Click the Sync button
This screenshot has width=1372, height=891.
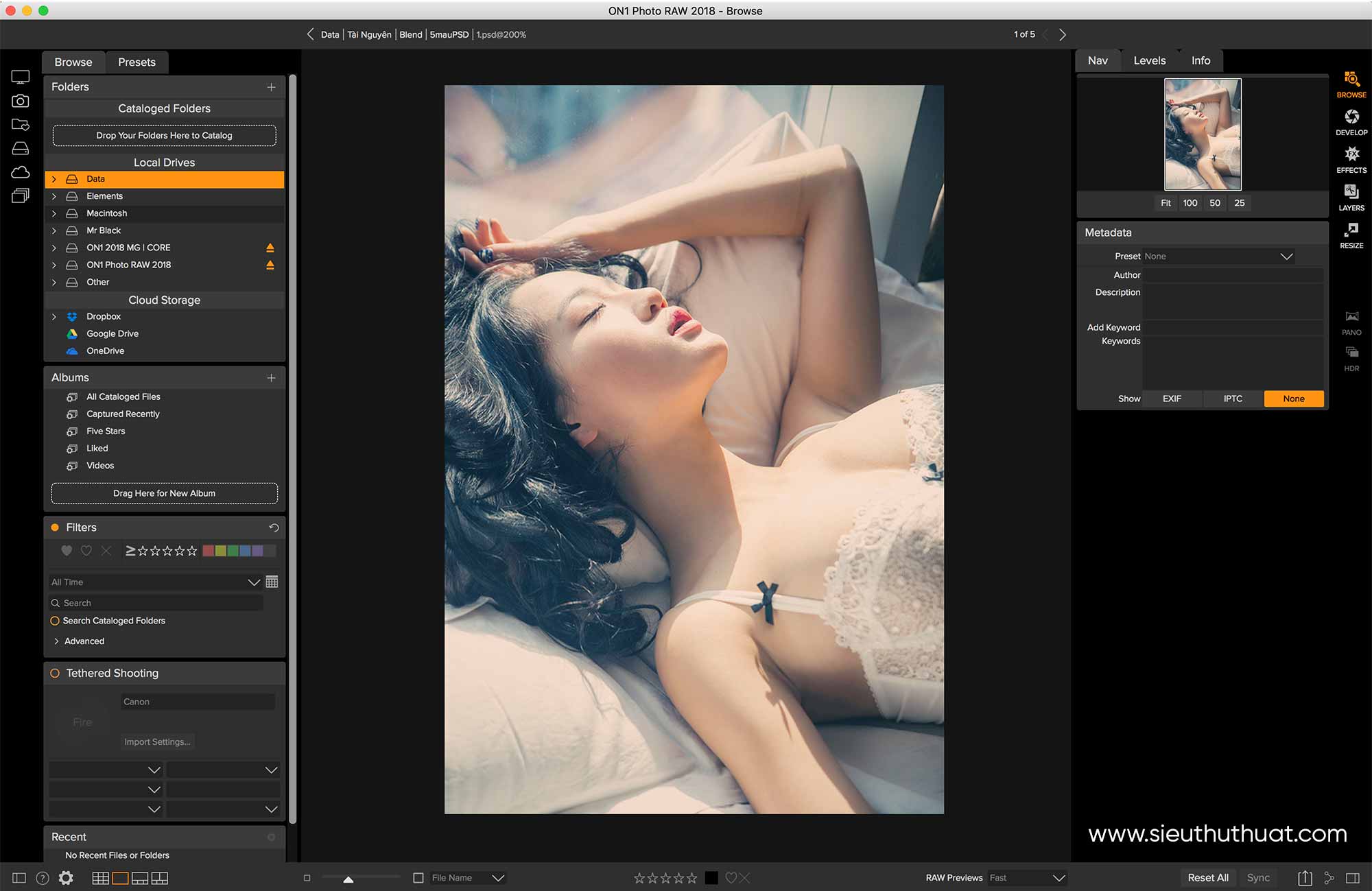[x=1258, y=878]
